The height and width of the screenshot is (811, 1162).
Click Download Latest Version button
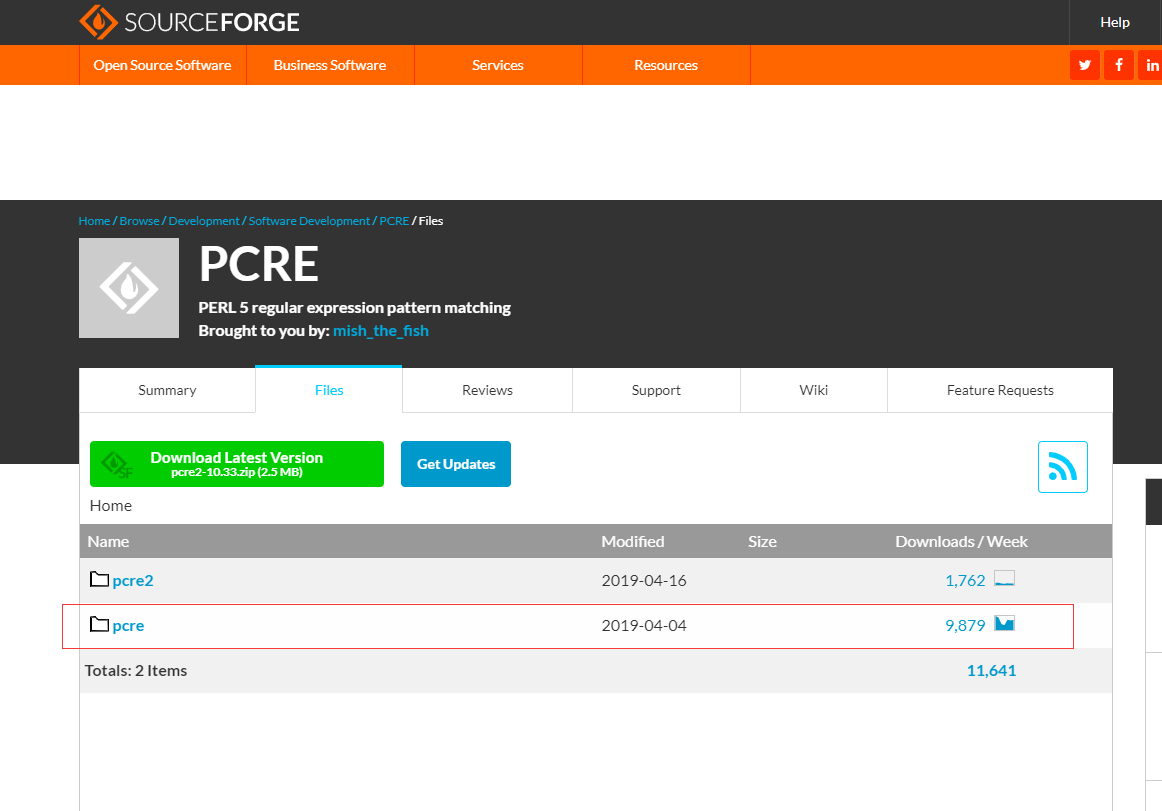tap(237, 464)
